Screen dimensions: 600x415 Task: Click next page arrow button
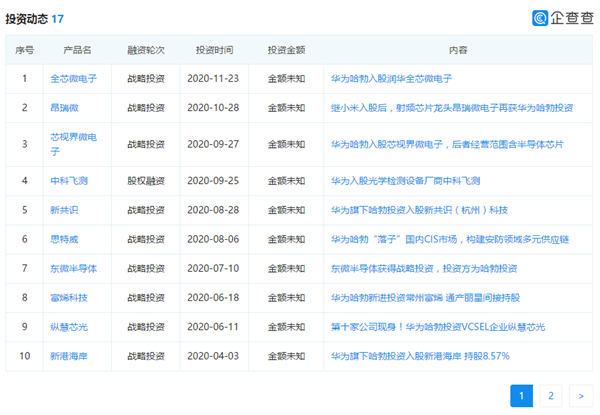581,396
